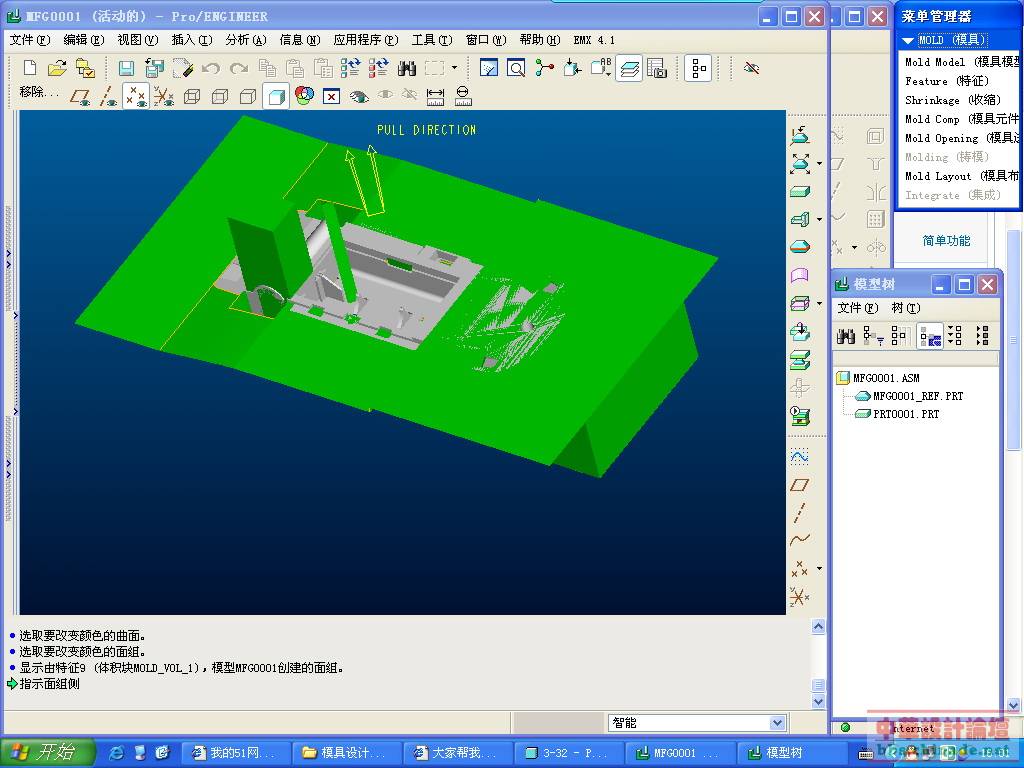Click the expand-all icon in model tree toolbar

(x=955, y=336)
